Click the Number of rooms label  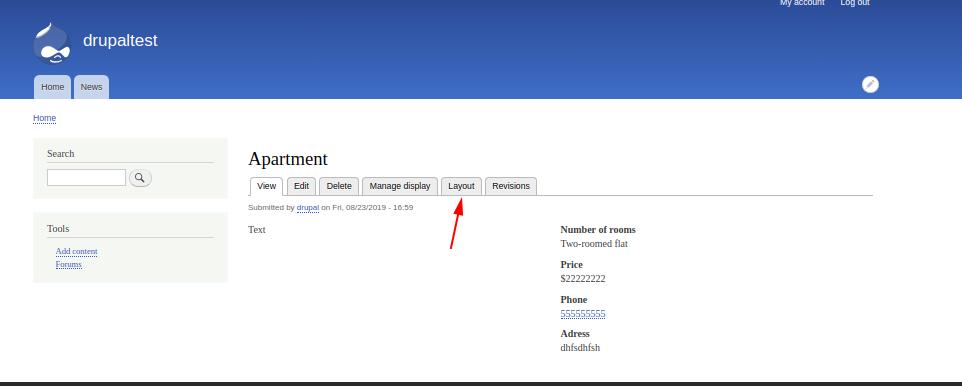pos(598,230)
